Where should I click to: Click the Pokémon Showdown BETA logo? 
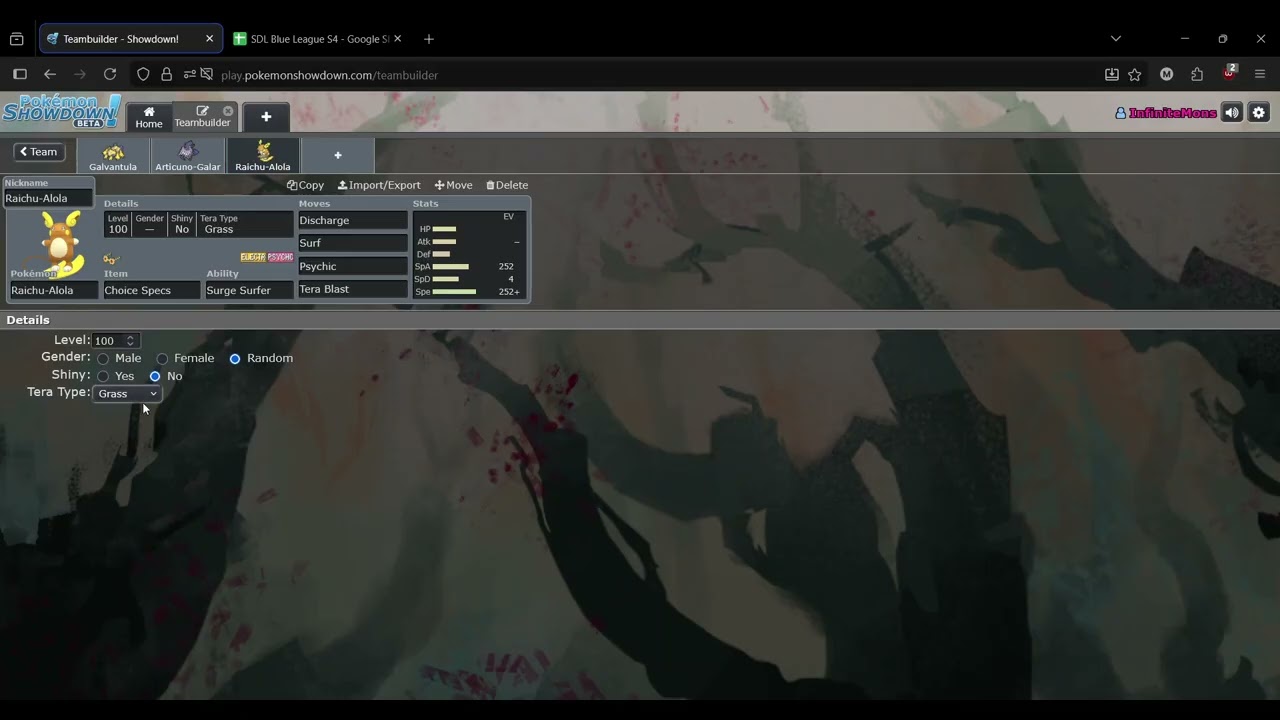pyautogui.click(x=61, y=111)
